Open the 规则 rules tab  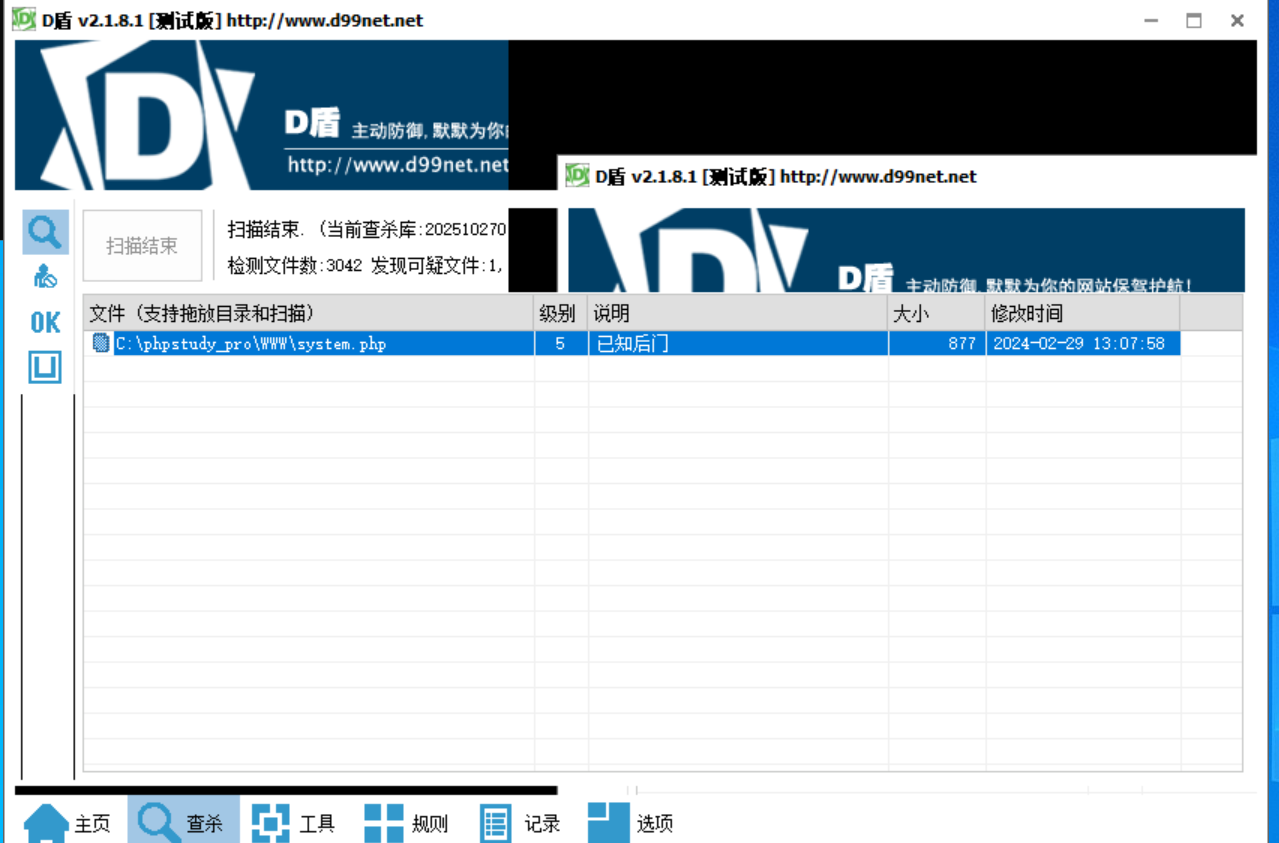(406, 823)
